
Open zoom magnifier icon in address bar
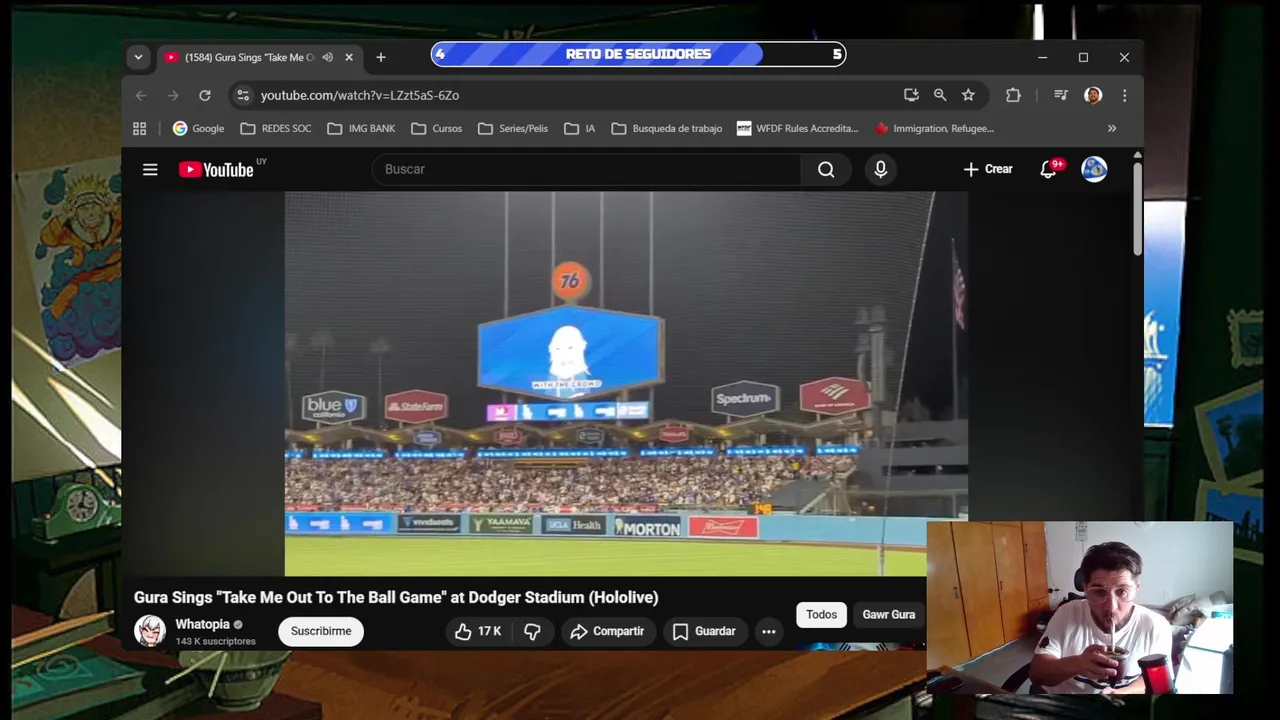pyautogui.click(x=940, y=95)
